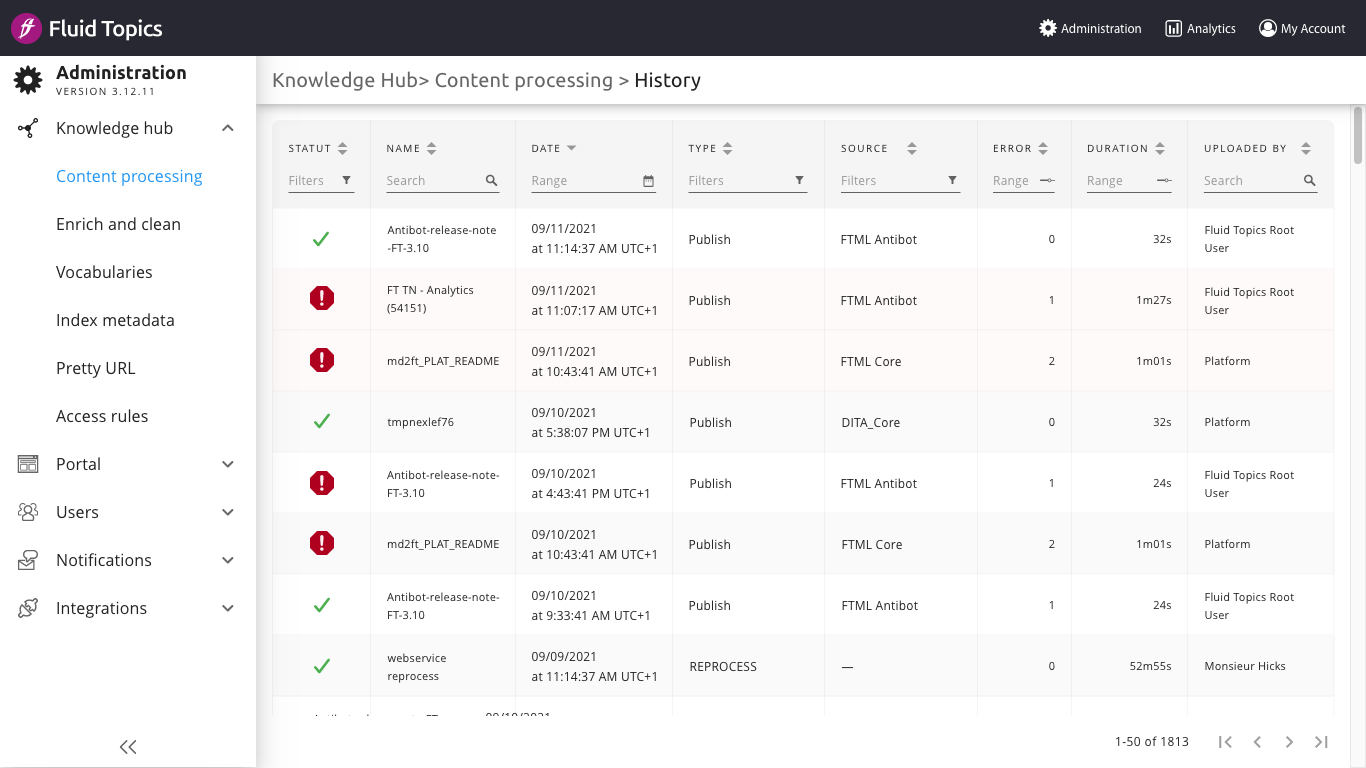This screenshot has height=768, width=1366.
Task: Click the Users group icon
Action: (x=28, y=512)
